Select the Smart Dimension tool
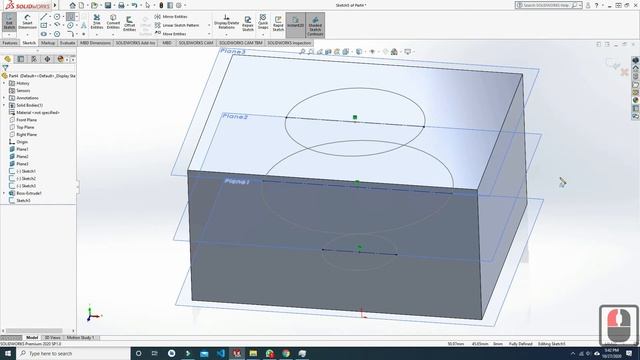 pos(27,22)
